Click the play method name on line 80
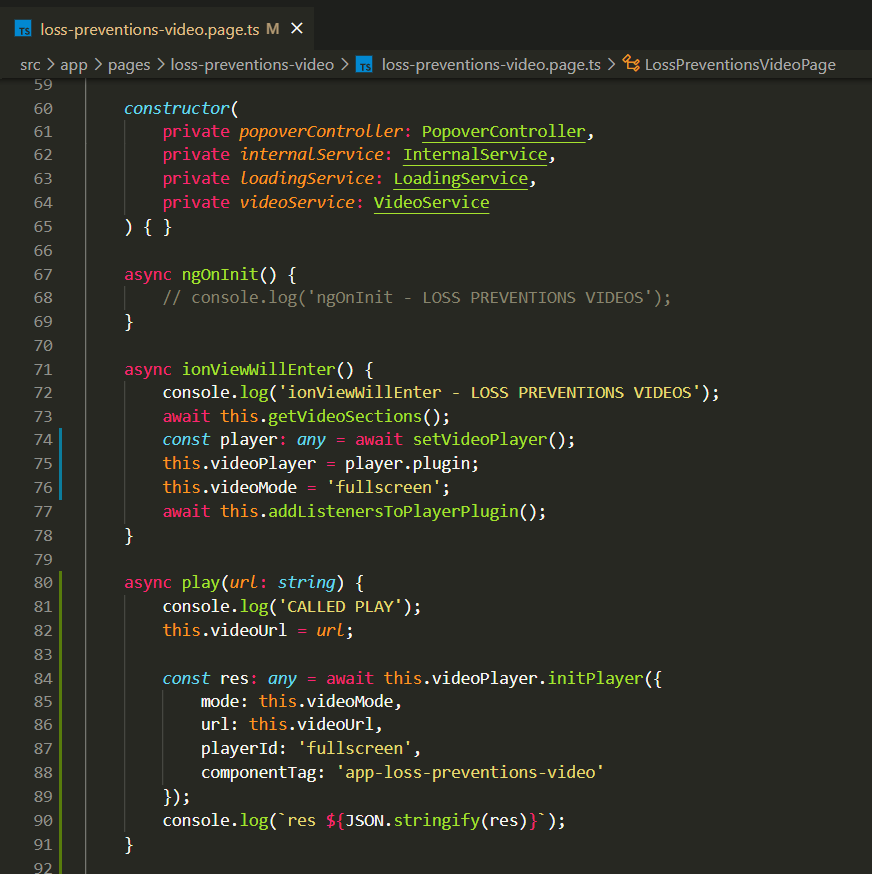Image resolution: width=872 pixels, height=874 pixels. pos(200,582)
